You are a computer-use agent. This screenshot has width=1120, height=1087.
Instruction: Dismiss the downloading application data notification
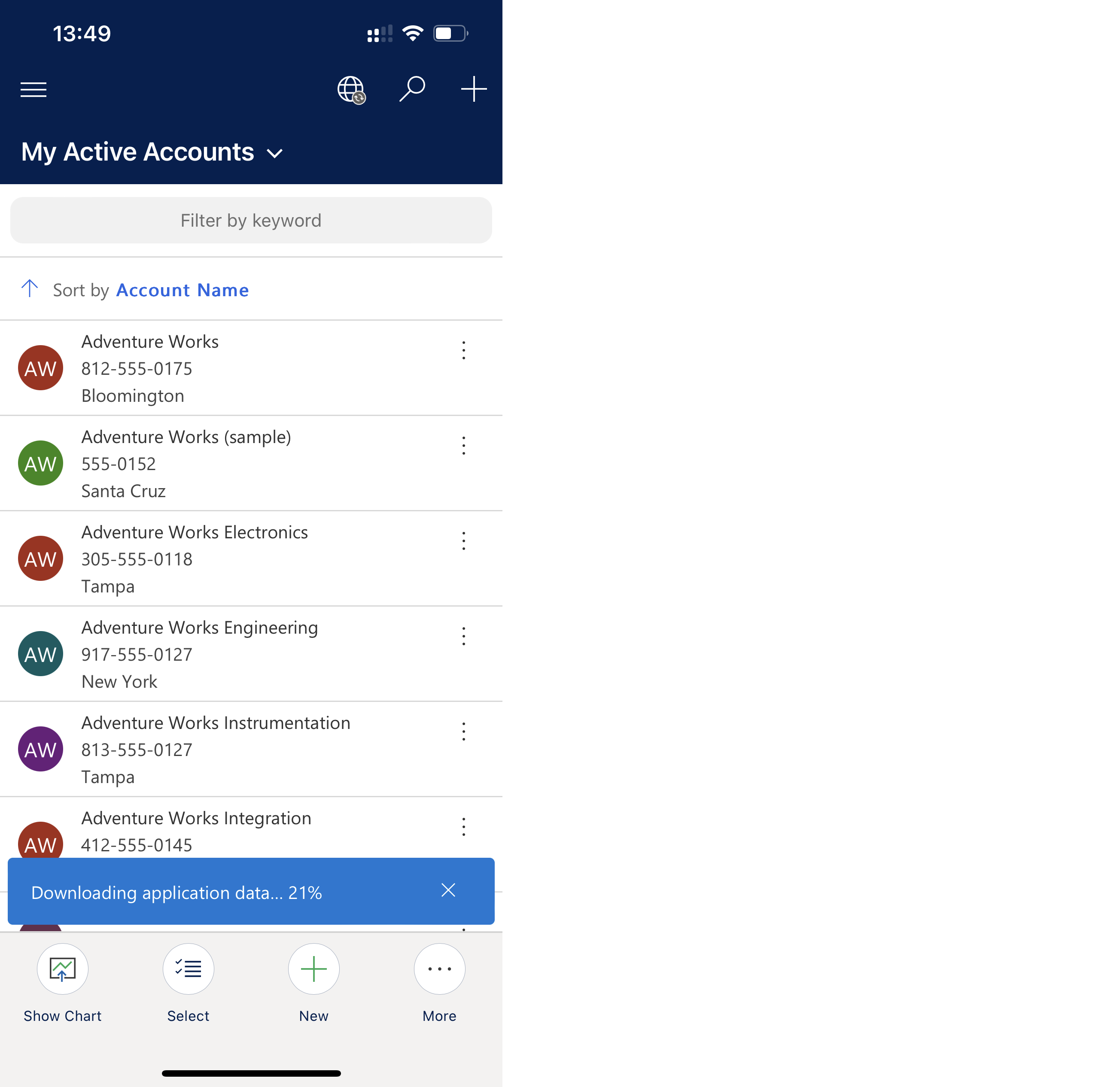coord(449,891)
